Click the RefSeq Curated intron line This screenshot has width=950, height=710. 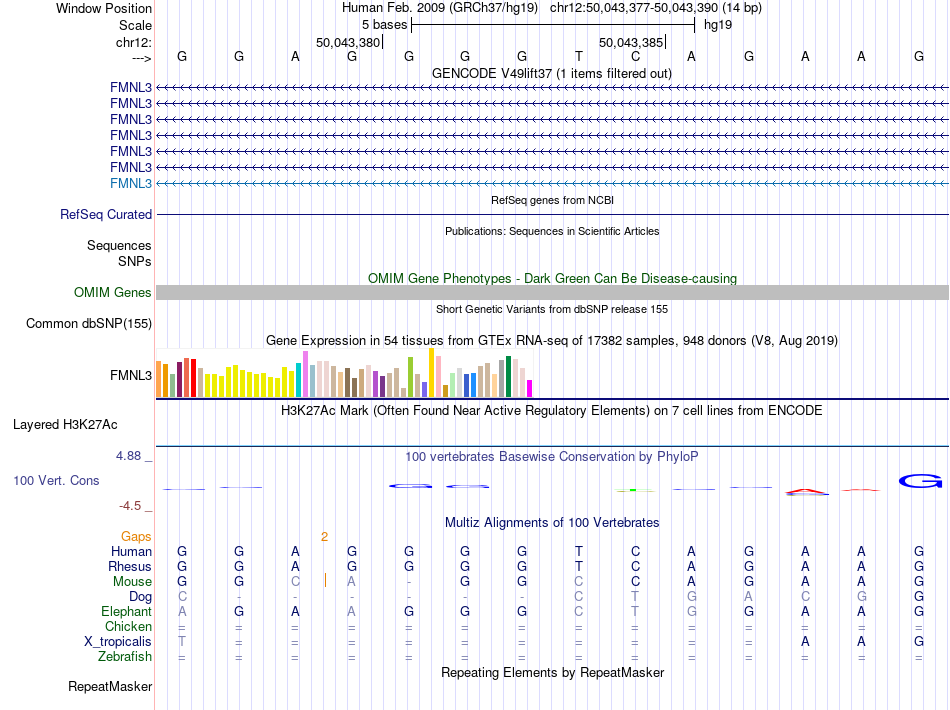tap(552, 214)
